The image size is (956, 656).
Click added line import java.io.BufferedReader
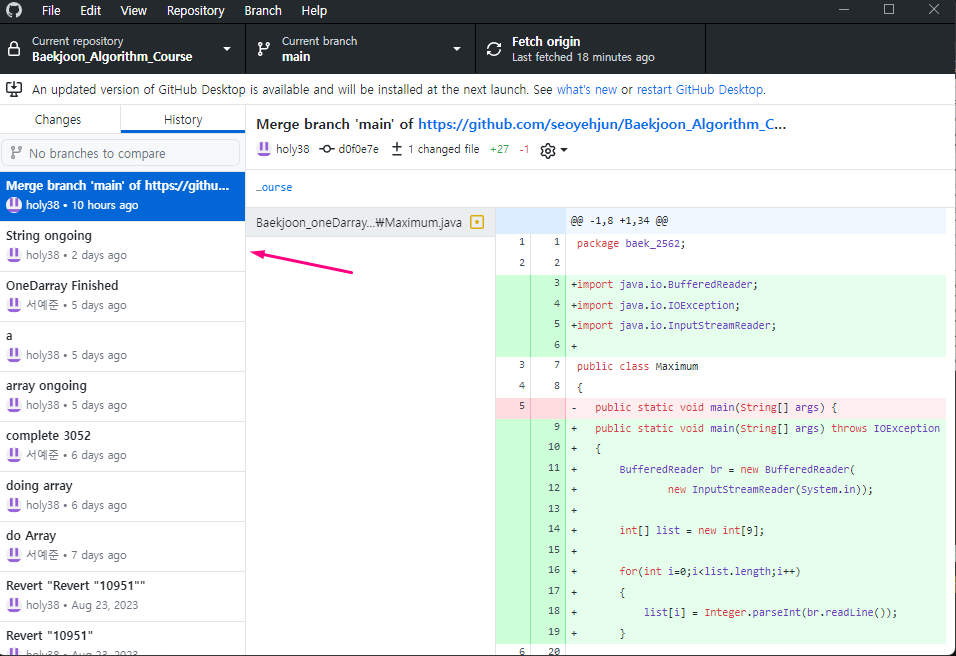click(x=665, y=285)
